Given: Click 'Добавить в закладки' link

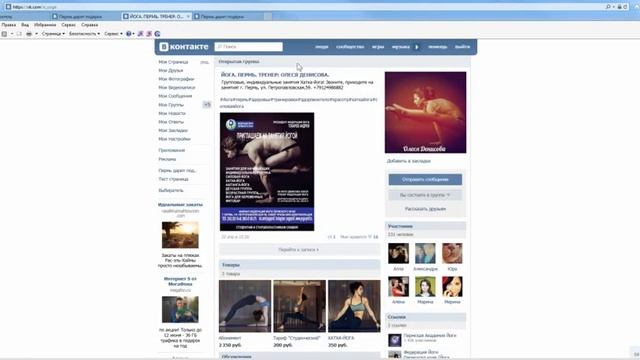Looking at the screenshot, I should click(409, 161).
